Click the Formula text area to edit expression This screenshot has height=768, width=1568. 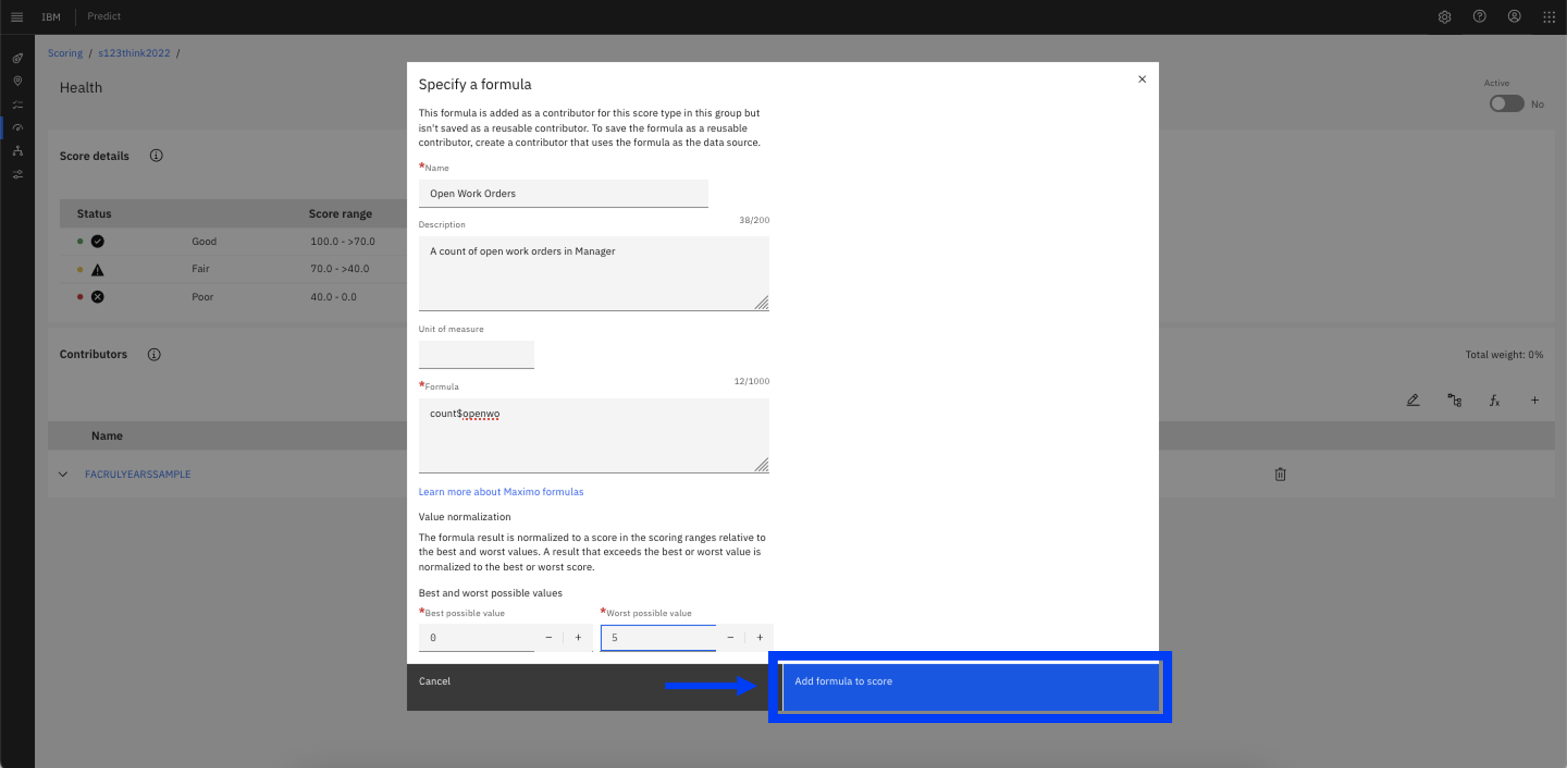593,434
